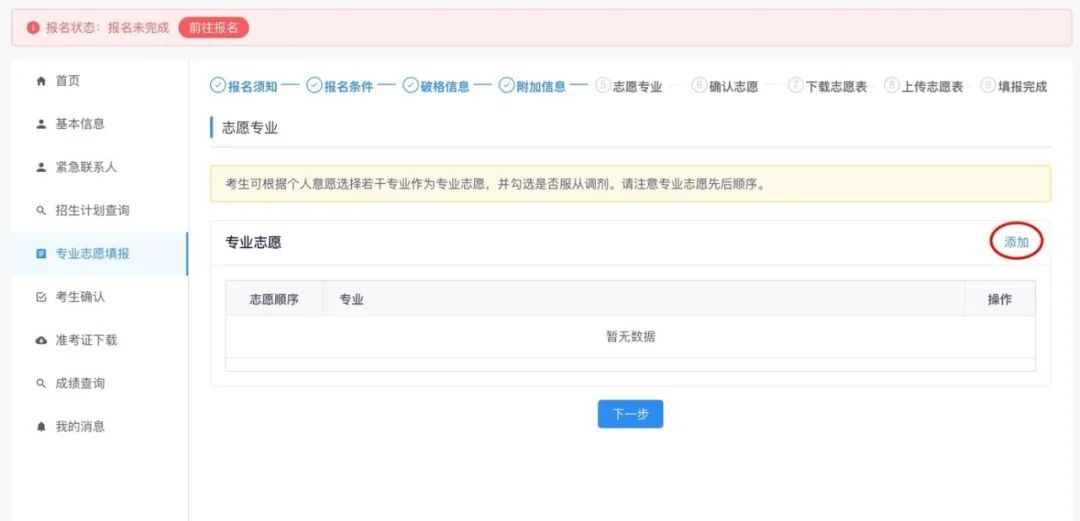Open 成绩查询 sidebar item
Image resolution: width=1080 pixels, height=521 pixels.
[99, 383]
